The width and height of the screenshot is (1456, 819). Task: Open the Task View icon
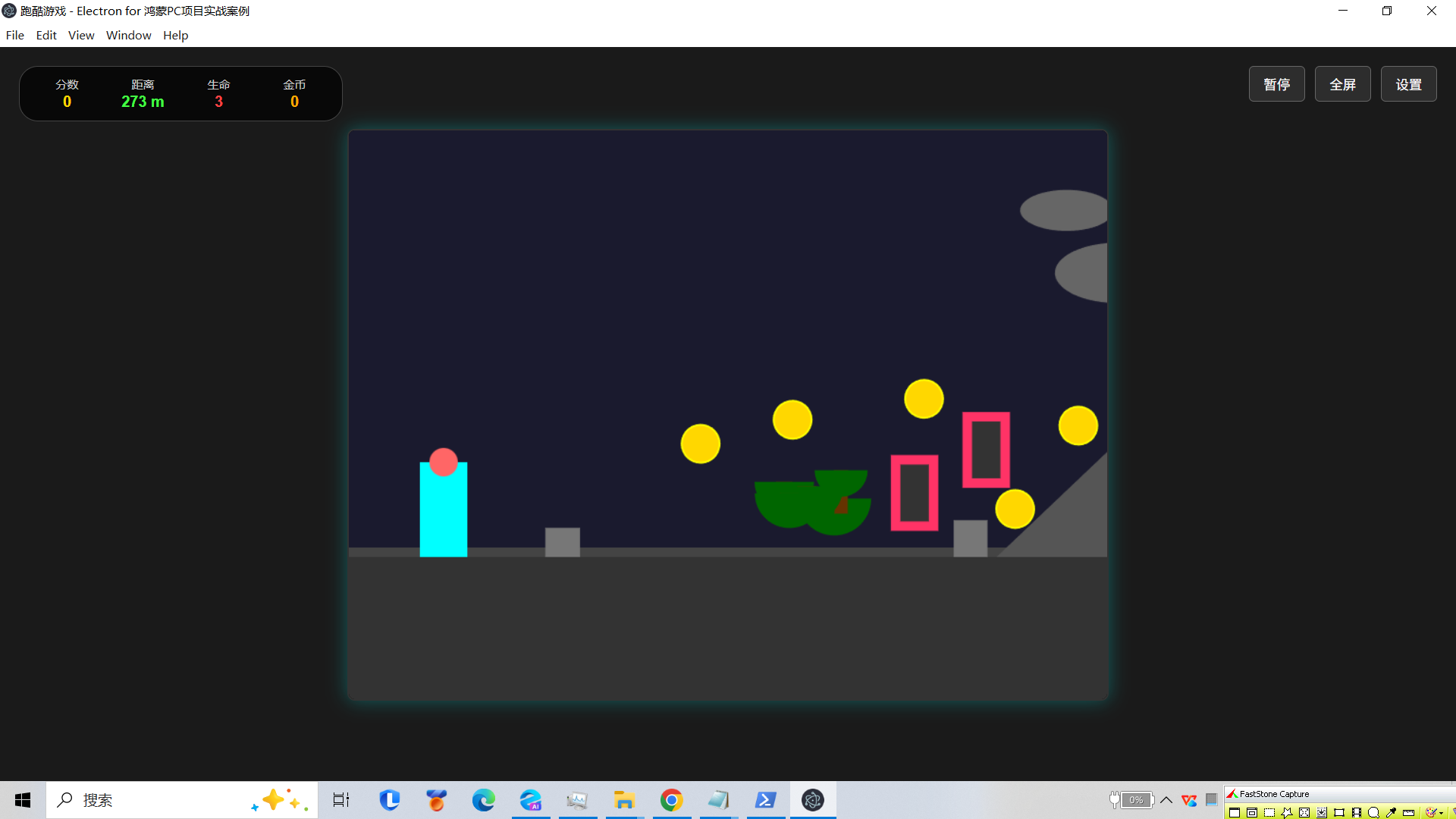[x=341, y=800]
